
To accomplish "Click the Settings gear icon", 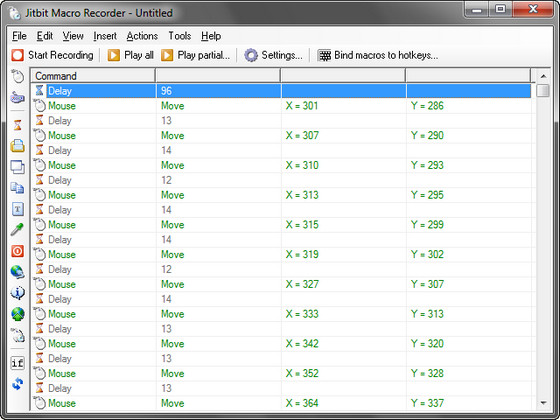I will [x=251, y=55].
